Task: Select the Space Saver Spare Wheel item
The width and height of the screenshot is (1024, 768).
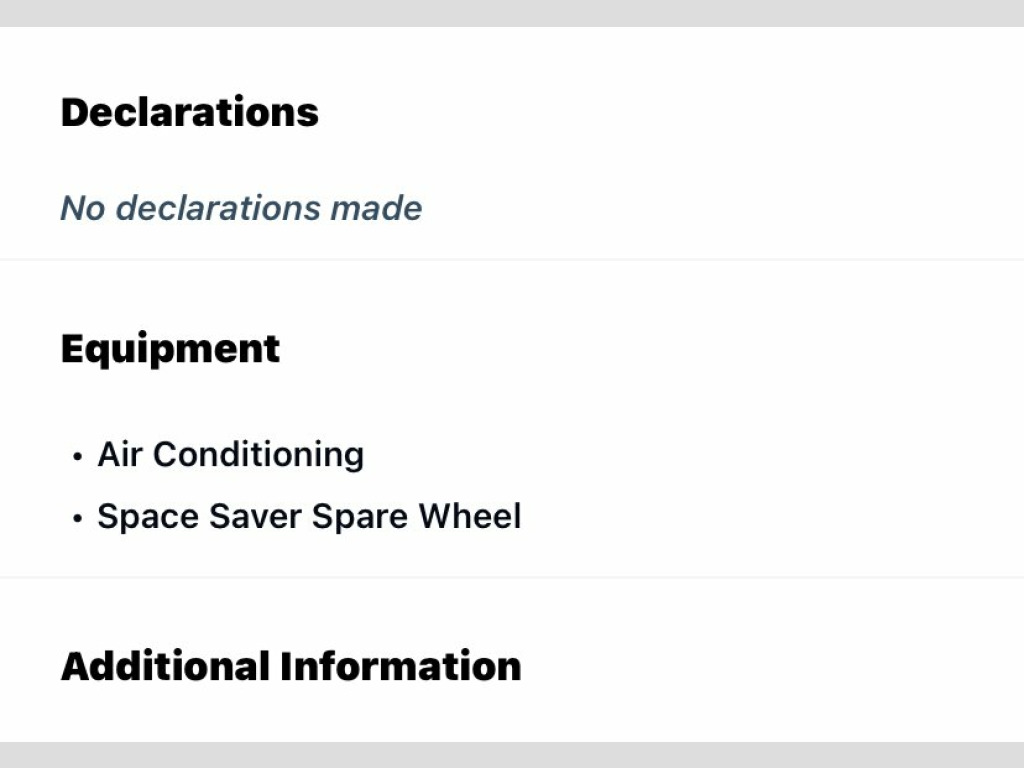Action: (x=309, y=517)
